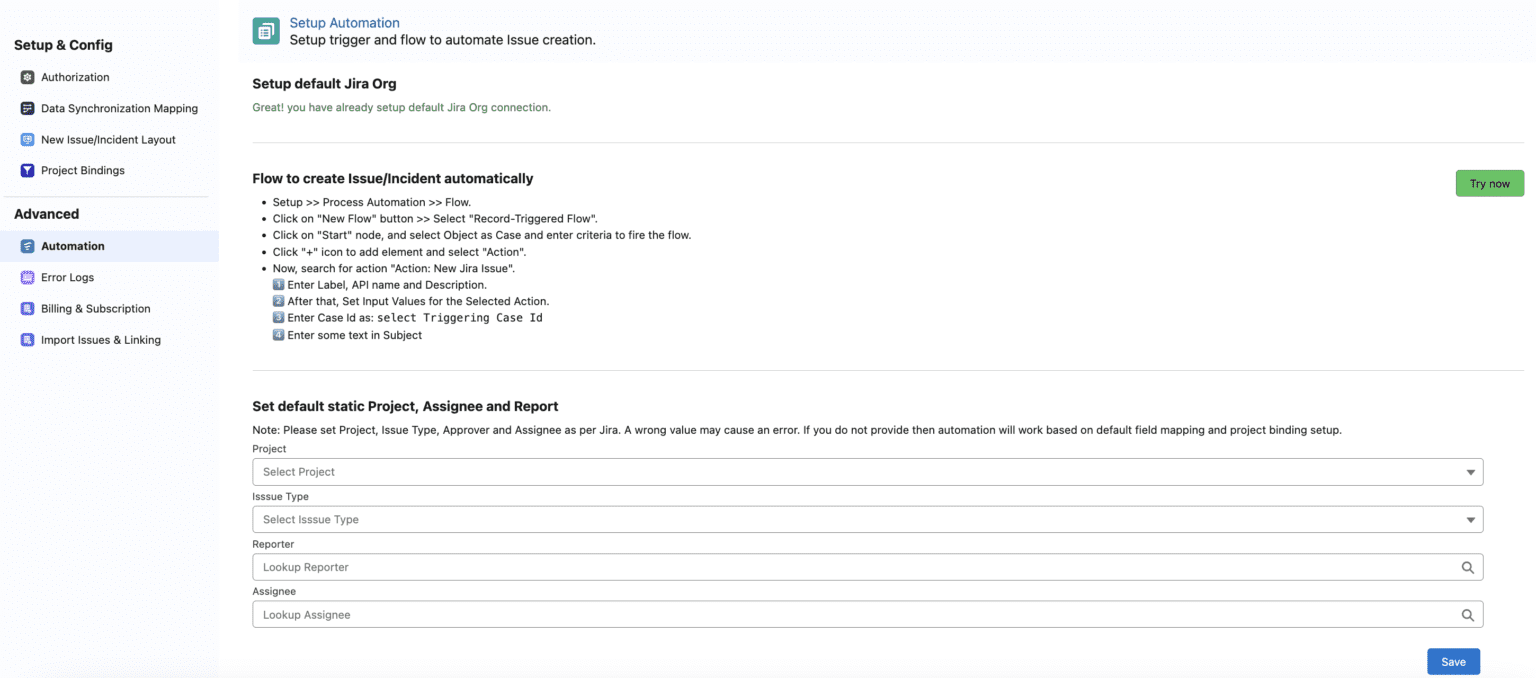The width and height of the screenshot is (1536, 678).
Task: Click the Project Bindings funnel icon
Action: tap(28, 171)
